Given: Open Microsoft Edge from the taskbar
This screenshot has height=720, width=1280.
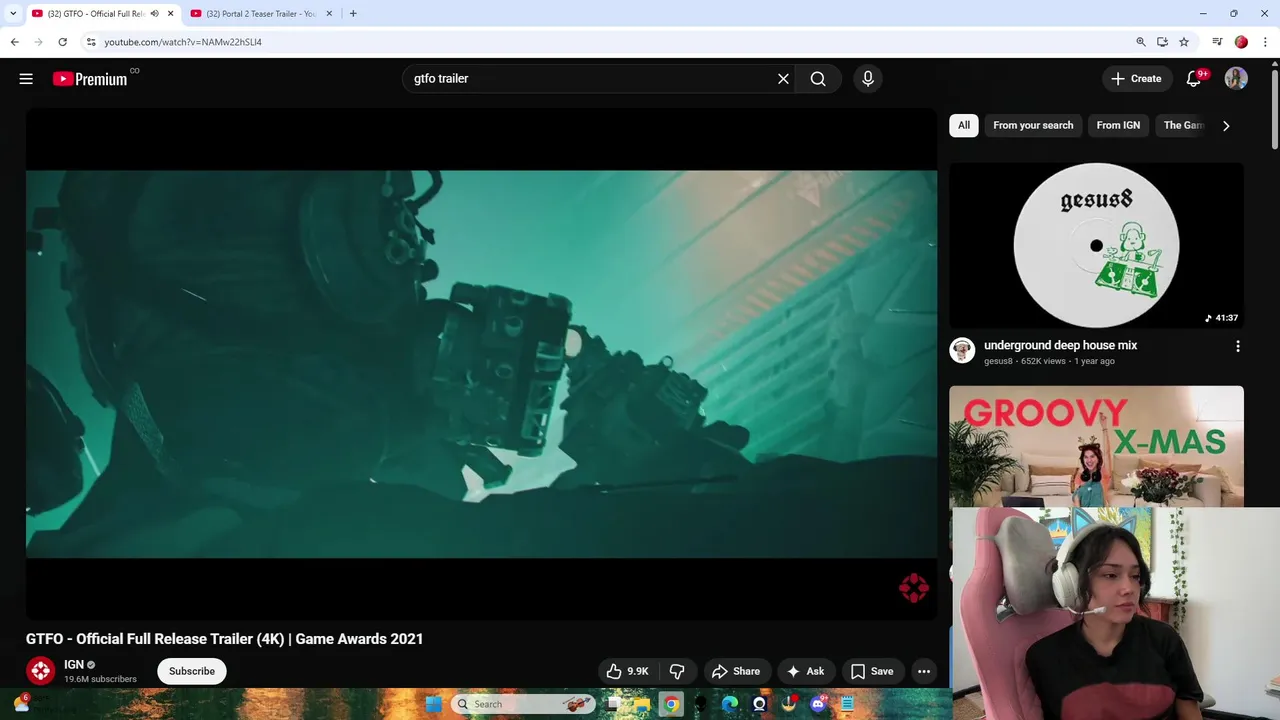Looking at the screenshot, I should pos(730,704).
